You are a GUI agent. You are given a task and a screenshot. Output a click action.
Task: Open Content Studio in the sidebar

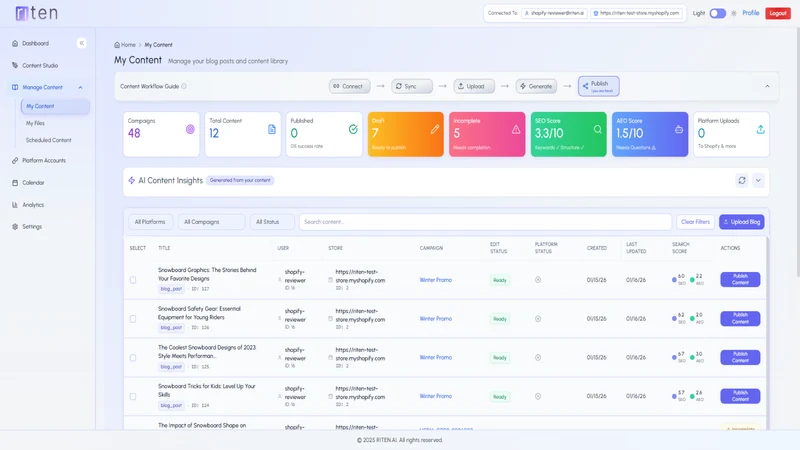click(x=40, y=65)
